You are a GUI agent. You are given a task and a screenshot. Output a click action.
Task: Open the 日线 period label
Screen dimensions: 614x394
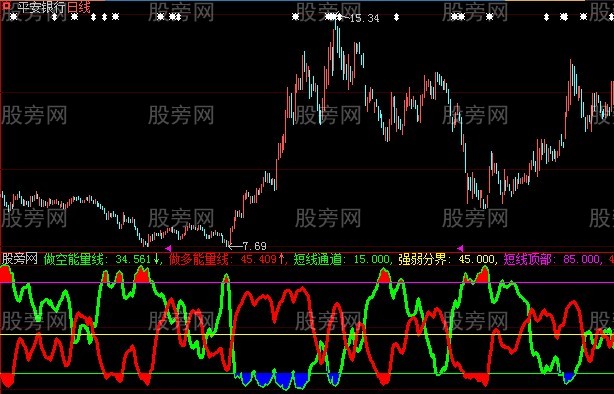click(x=79, y=7)
